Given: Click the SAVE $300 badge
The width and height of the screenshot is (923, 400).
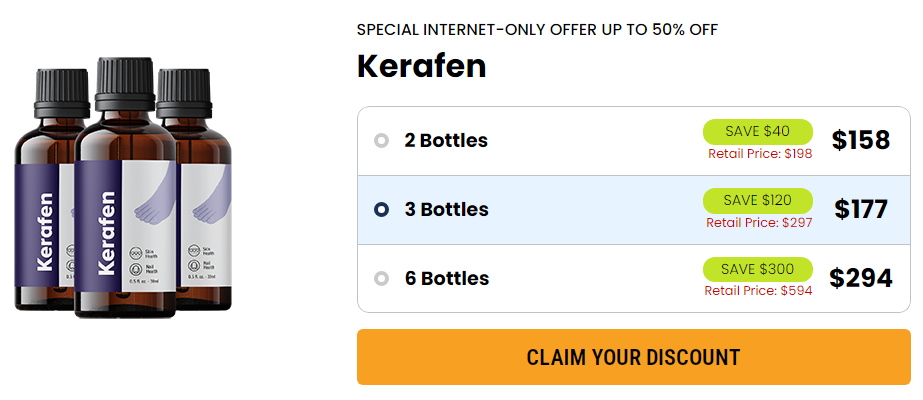Looking at the screenshot, I should tap(756, 269).
